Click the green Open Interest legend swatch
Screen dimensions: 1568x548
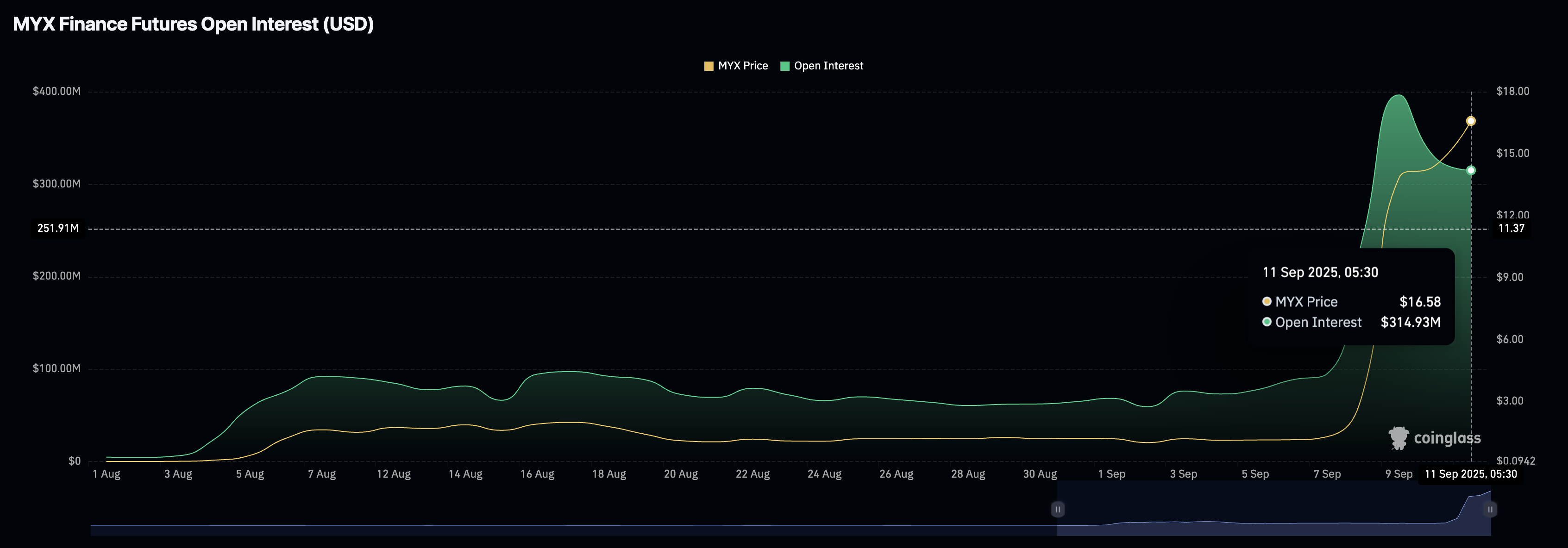[784, 66]
